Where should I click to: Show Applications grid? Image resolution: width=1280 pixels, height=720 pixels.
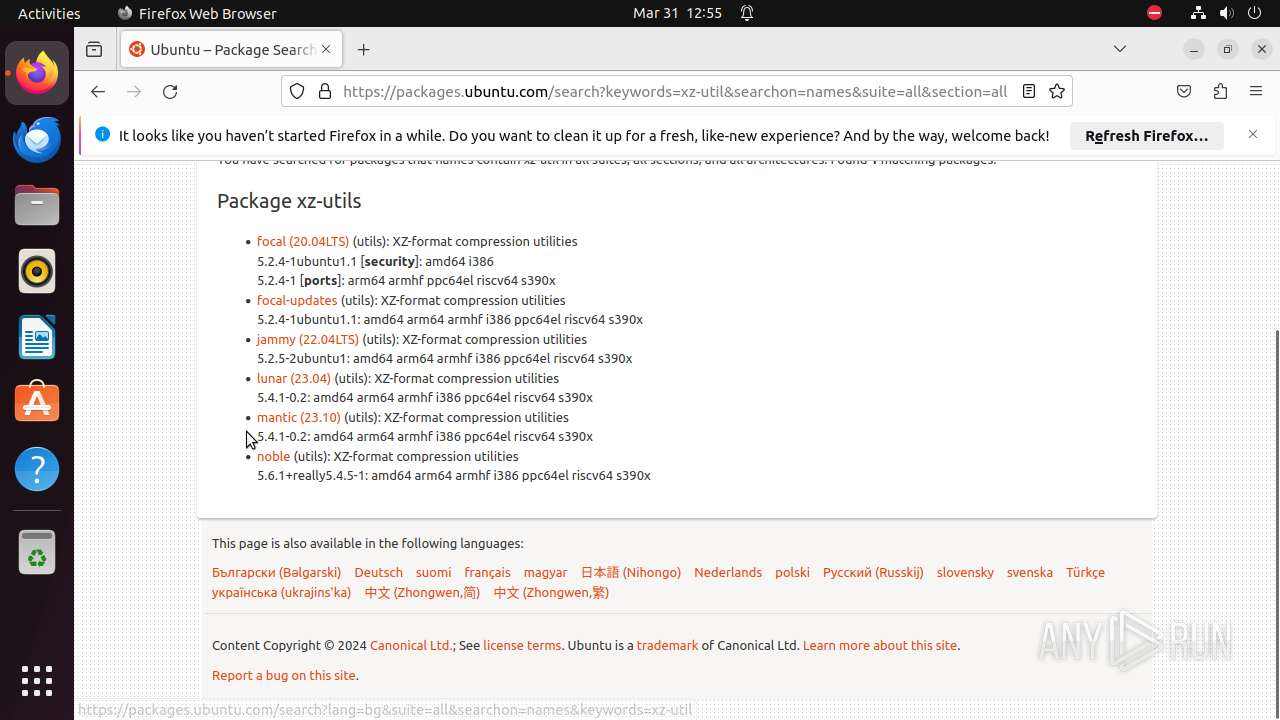coord(37,681)
